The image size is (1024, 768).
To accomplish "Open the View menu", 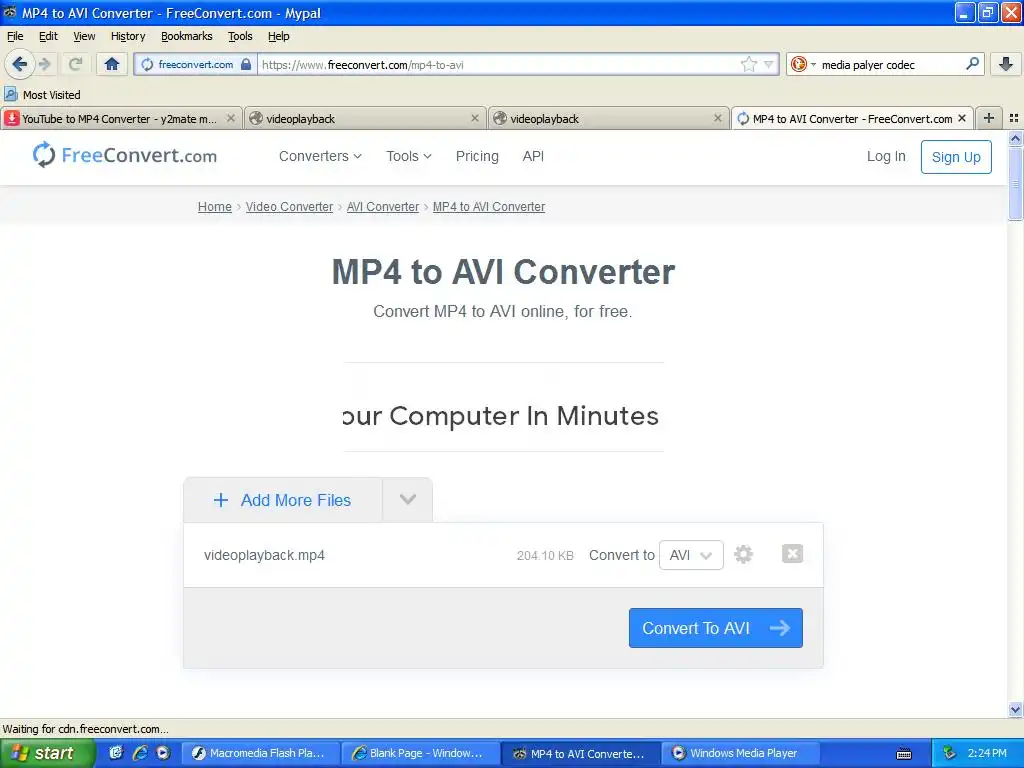I will [x=84, y=36].
